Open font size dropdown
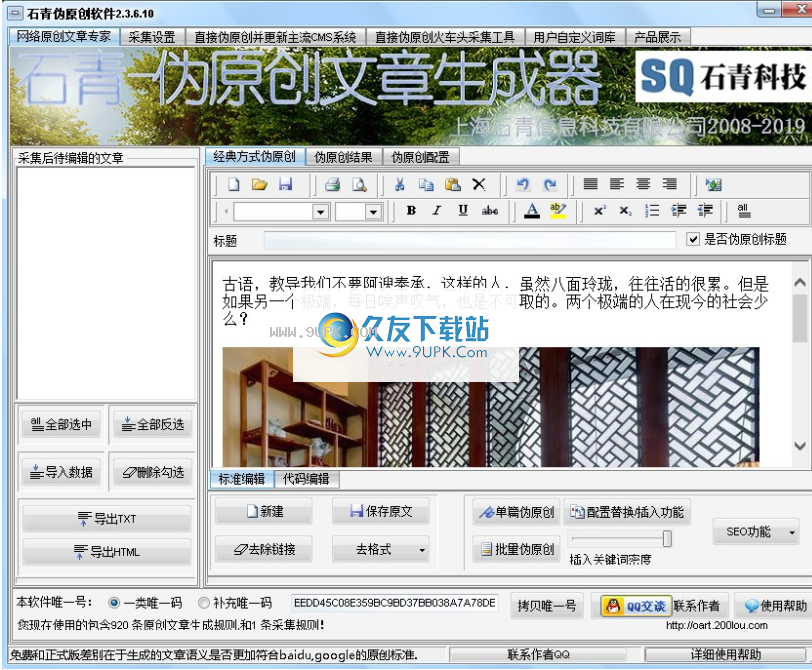 pos(373,212)
